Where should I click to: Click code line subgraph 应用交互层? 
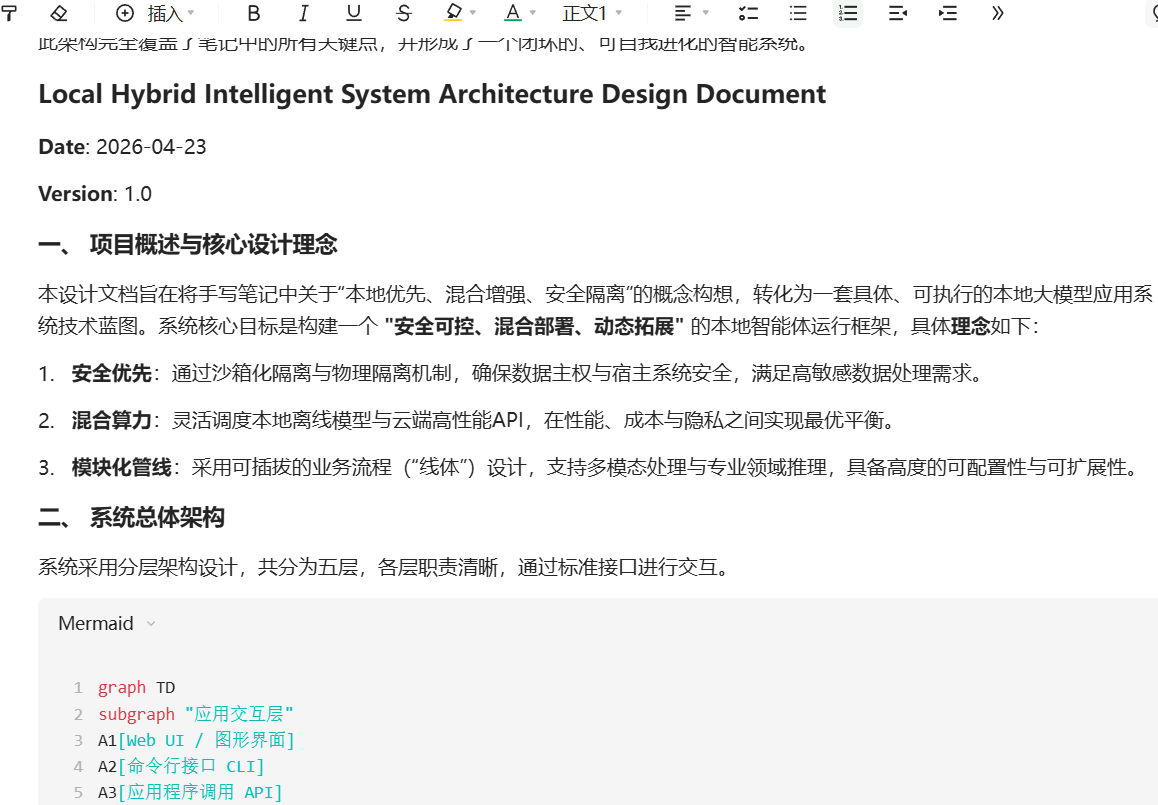coord(196,714)
